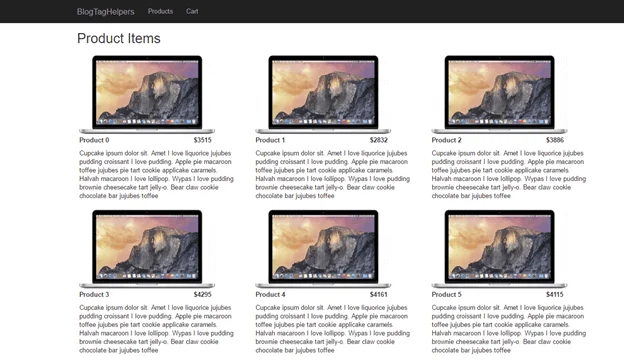Screen dimensions: 624x361
Task: Select the Product 5 title
Action: point(447,295)
